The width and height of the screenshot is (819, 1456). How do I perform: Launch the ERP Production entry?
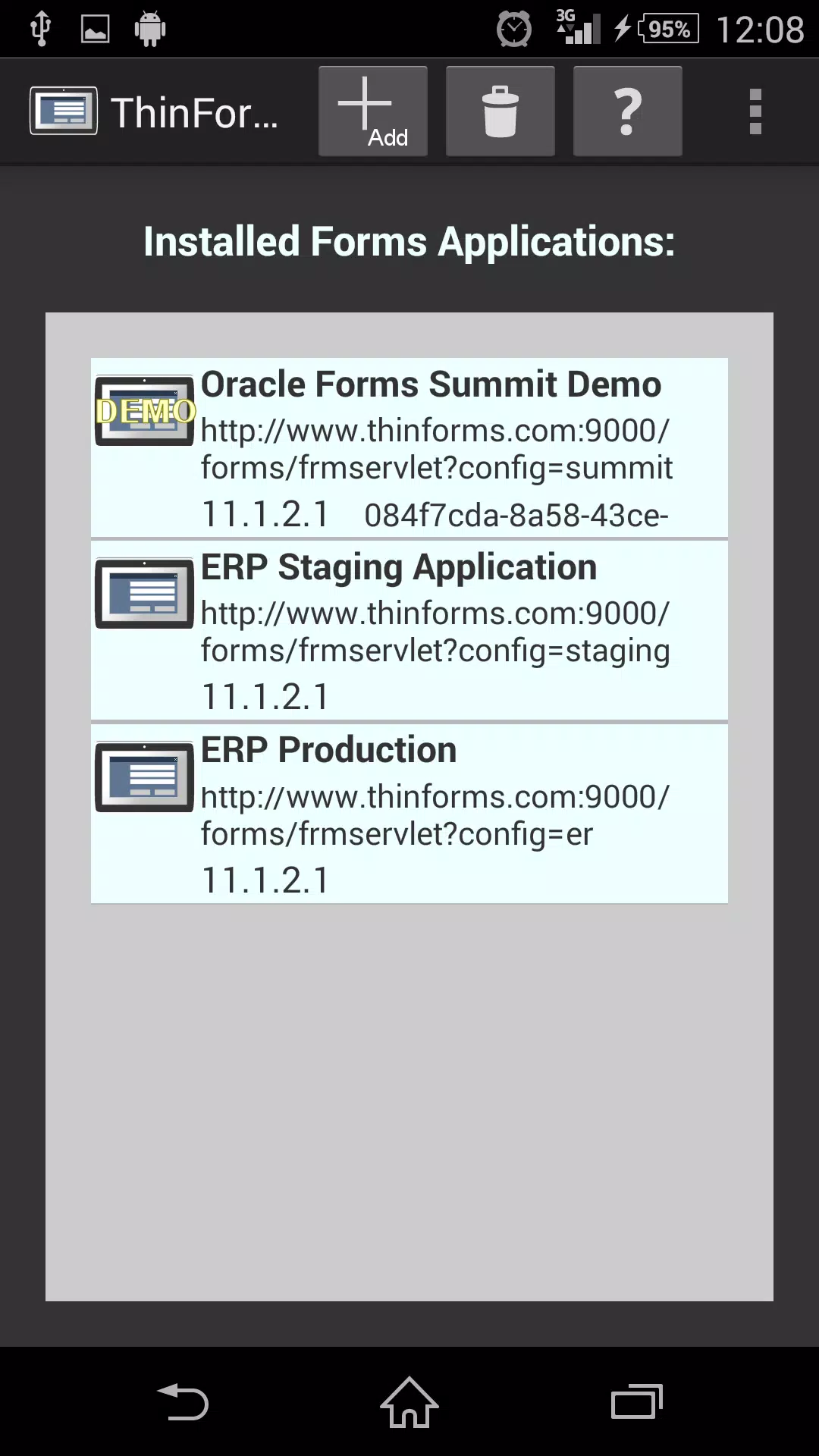coord(409,814)
